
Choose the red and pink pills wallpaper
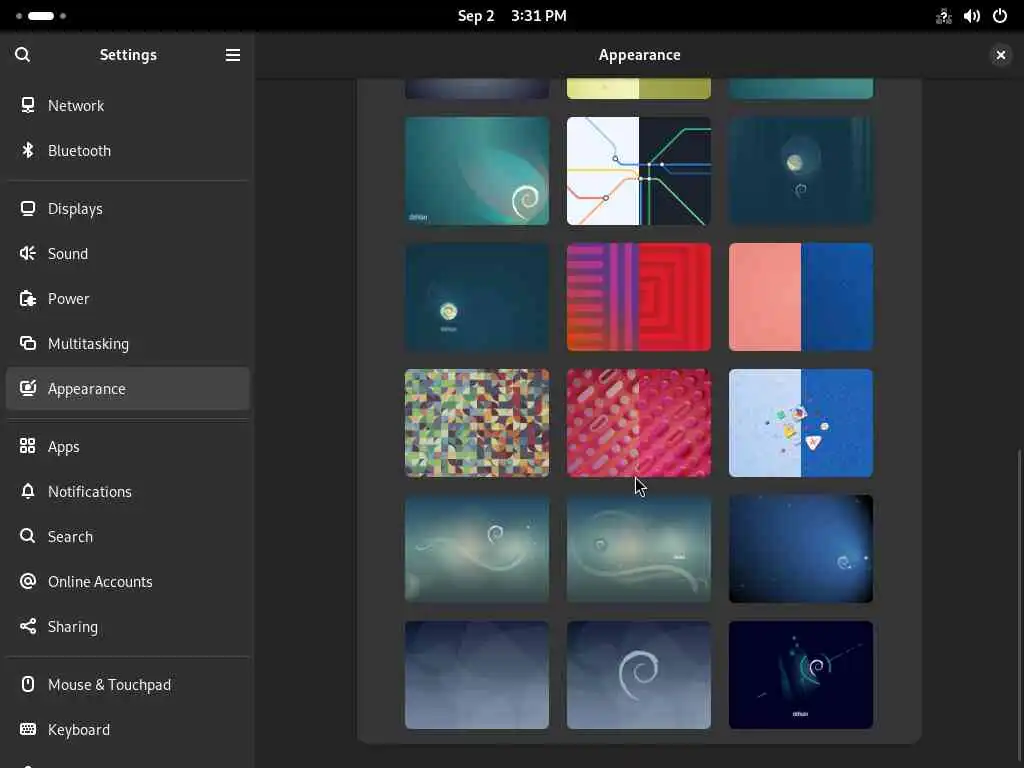click(x=639, y=423)
